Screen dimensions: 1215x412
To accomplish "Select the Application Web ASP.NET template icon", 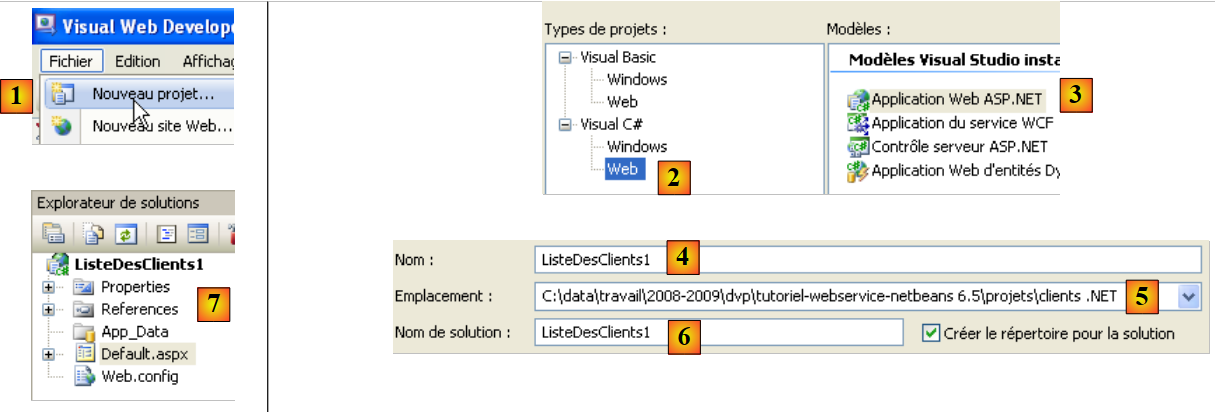I will (x=858, y=99).
